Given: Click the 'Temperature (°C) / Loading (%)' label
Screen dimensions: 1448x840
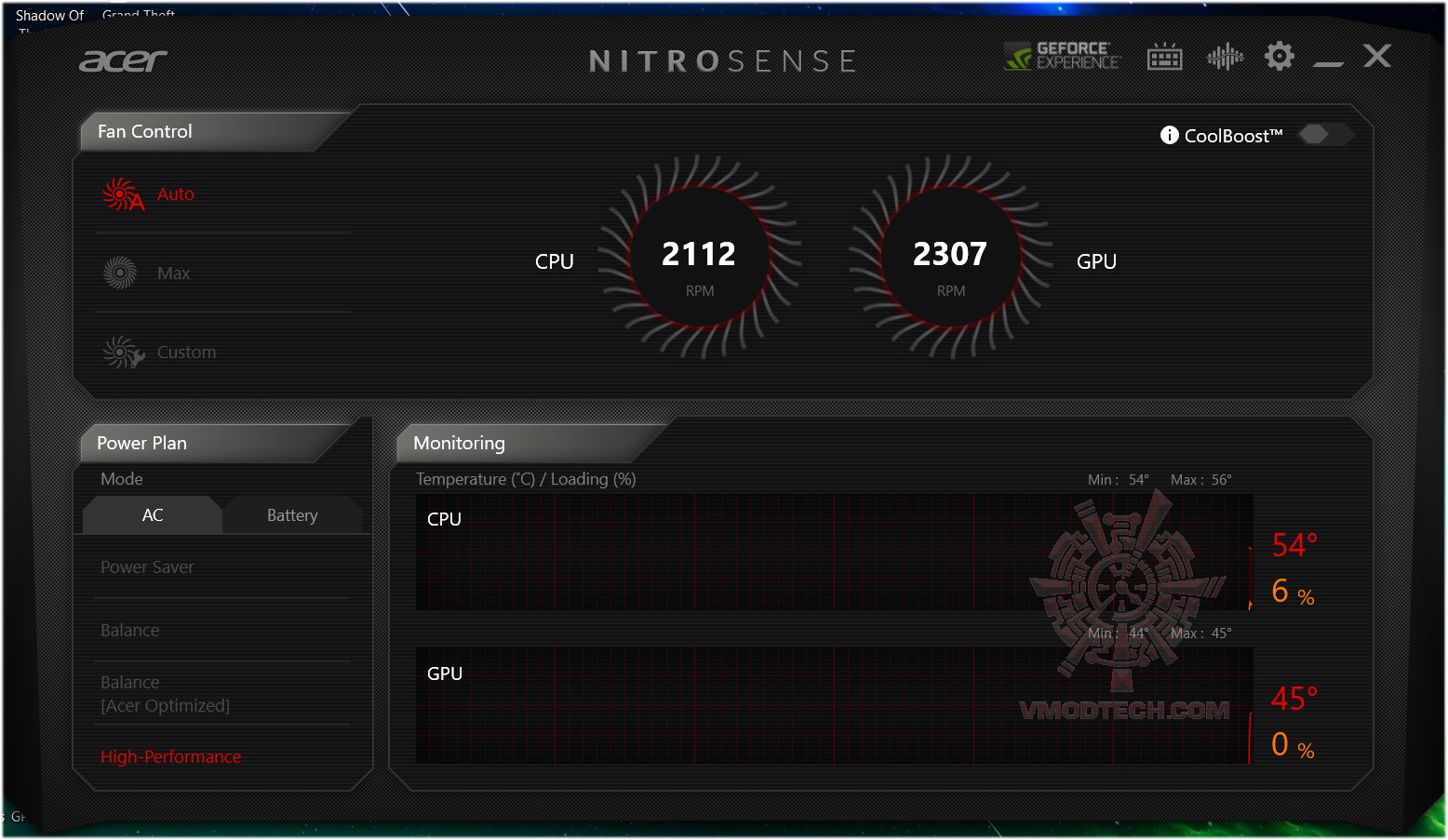Looking at the screenshot, I should click(526, 479).
